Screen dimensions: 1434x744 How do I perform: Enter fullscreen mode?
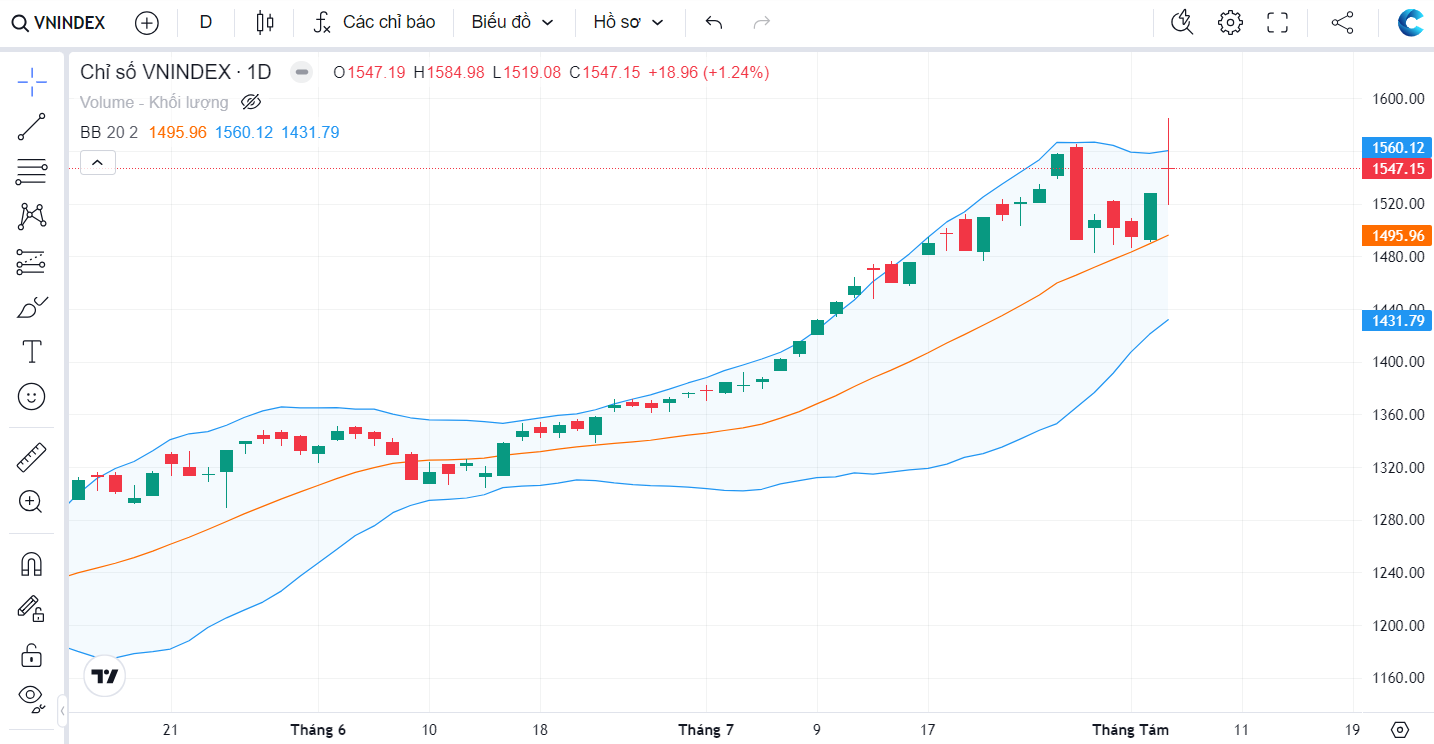pos(1277,22)
